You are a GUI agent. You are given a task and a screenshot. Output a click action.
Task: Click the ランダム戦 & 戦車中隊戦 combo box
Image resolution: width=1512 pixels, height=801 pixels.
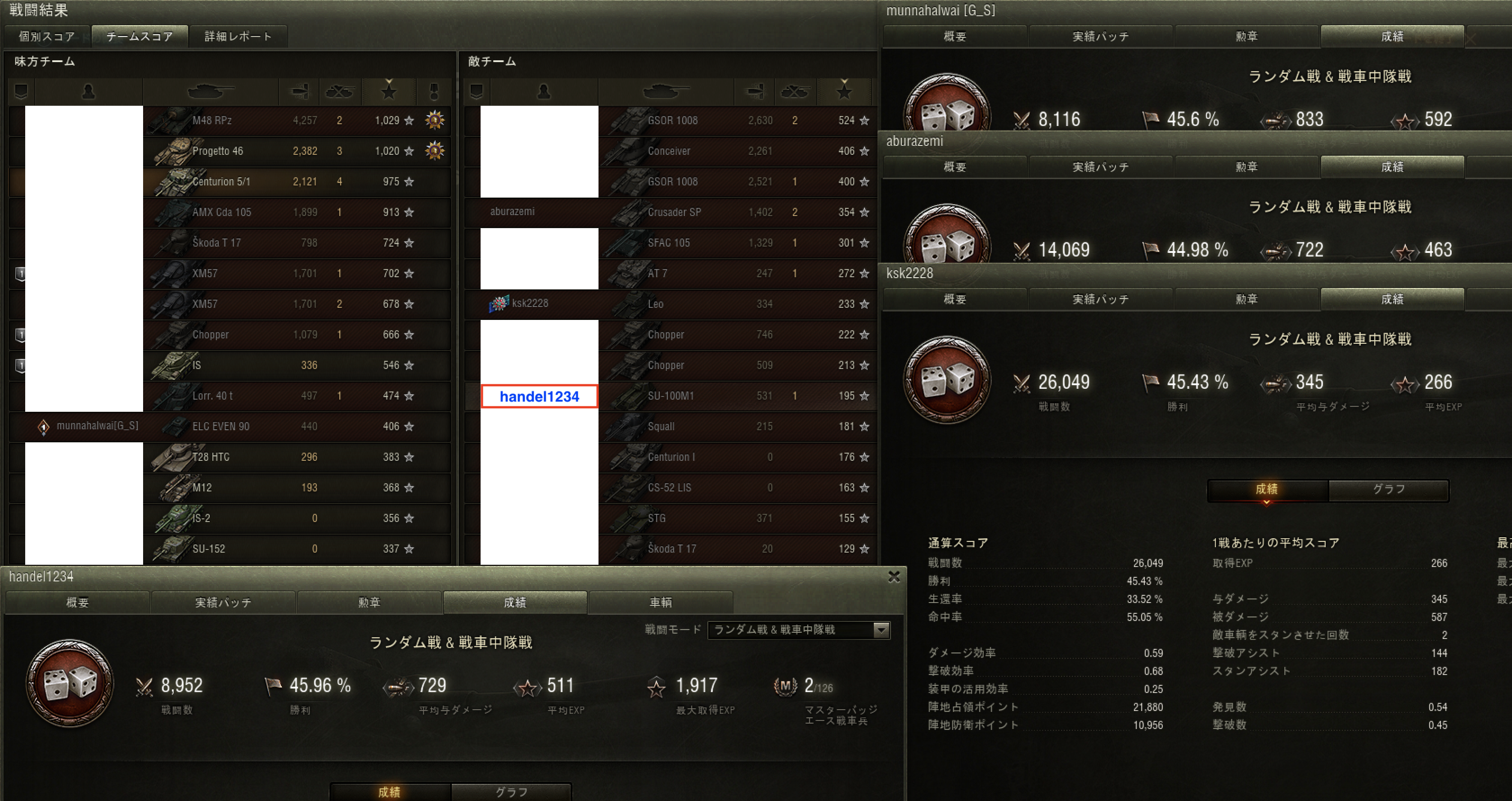(799, 630)
